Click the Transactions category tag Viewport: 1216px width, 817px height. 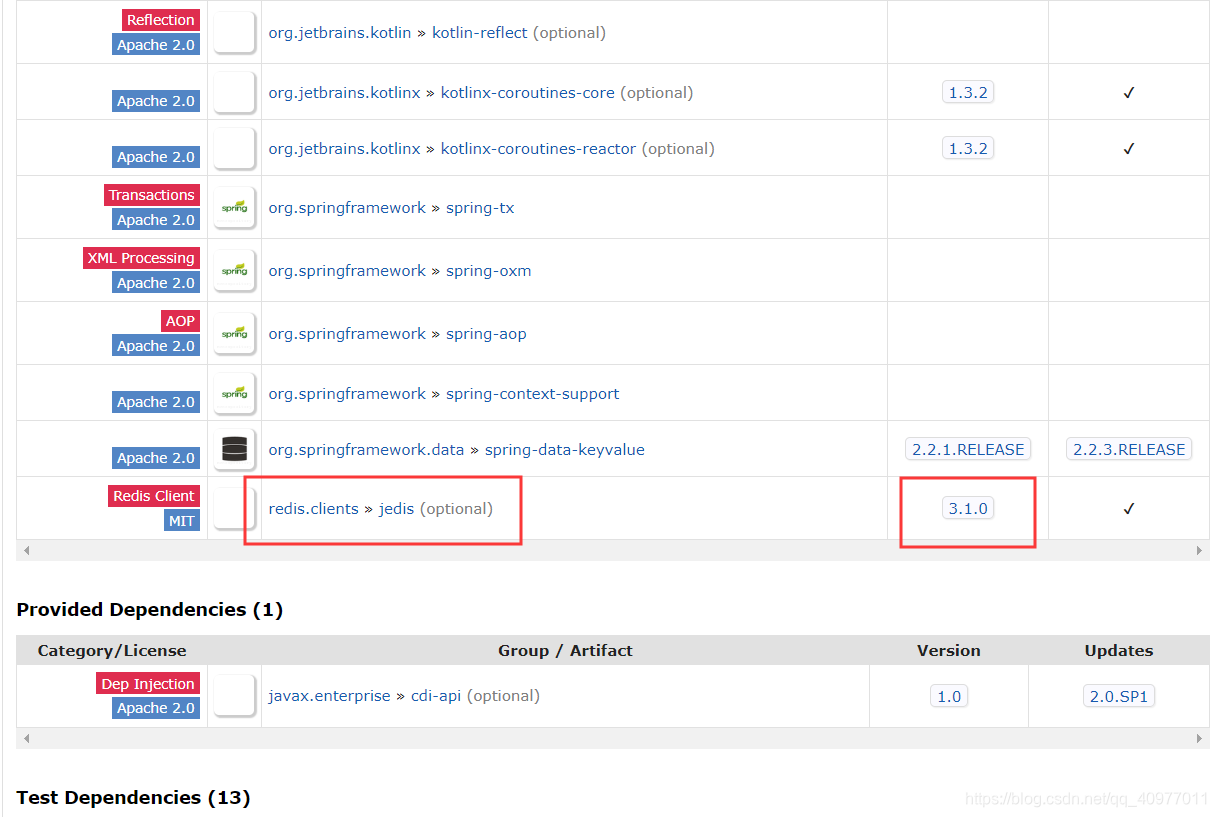pos(152,195)
